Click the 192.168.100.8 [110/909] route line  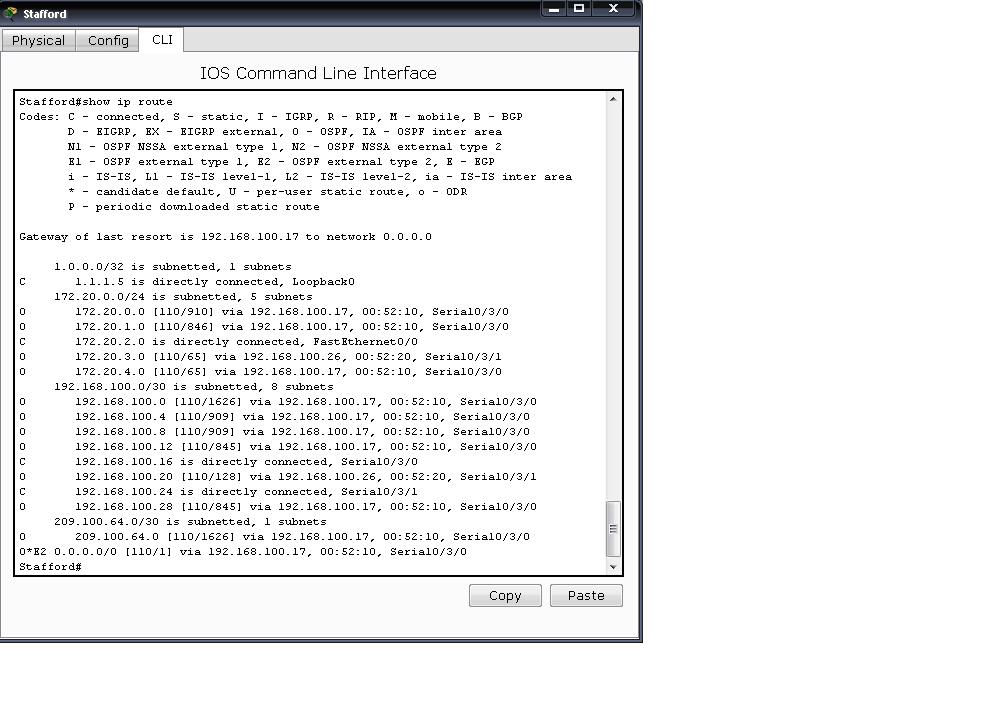pyautogui.click(x=274, y=432)
